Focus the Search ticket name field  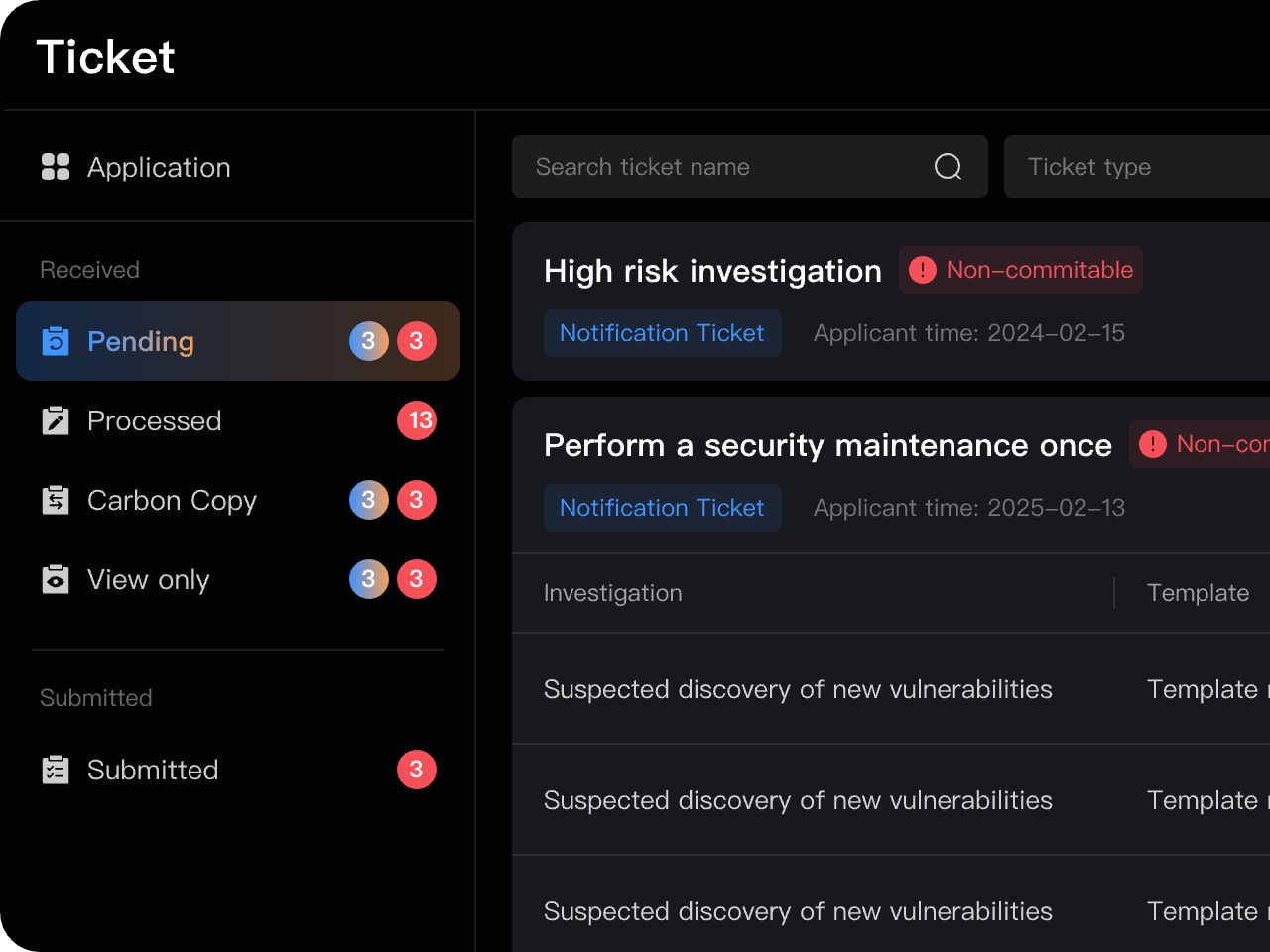(x=724, y=167)
